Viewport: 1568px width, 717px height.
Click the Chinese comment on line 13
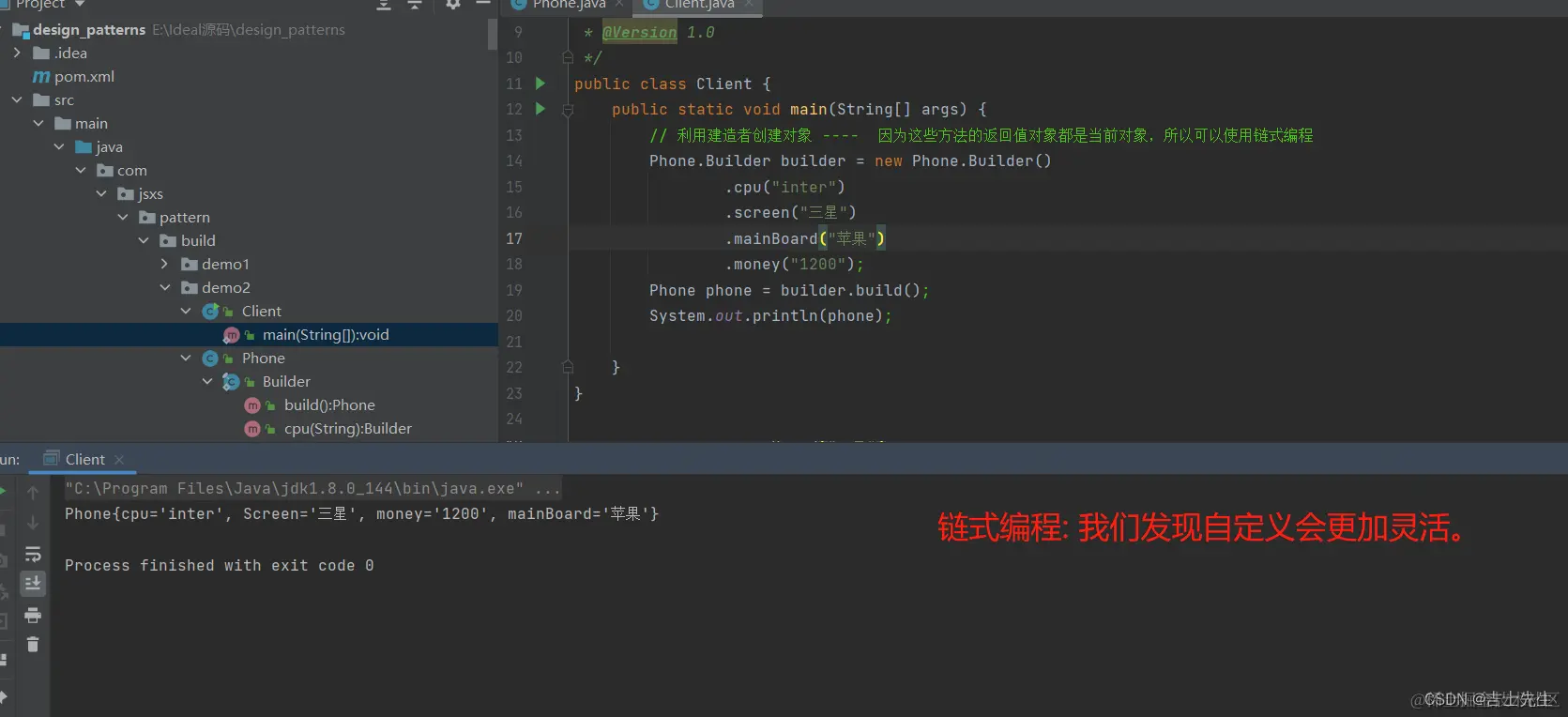point(982,136)
